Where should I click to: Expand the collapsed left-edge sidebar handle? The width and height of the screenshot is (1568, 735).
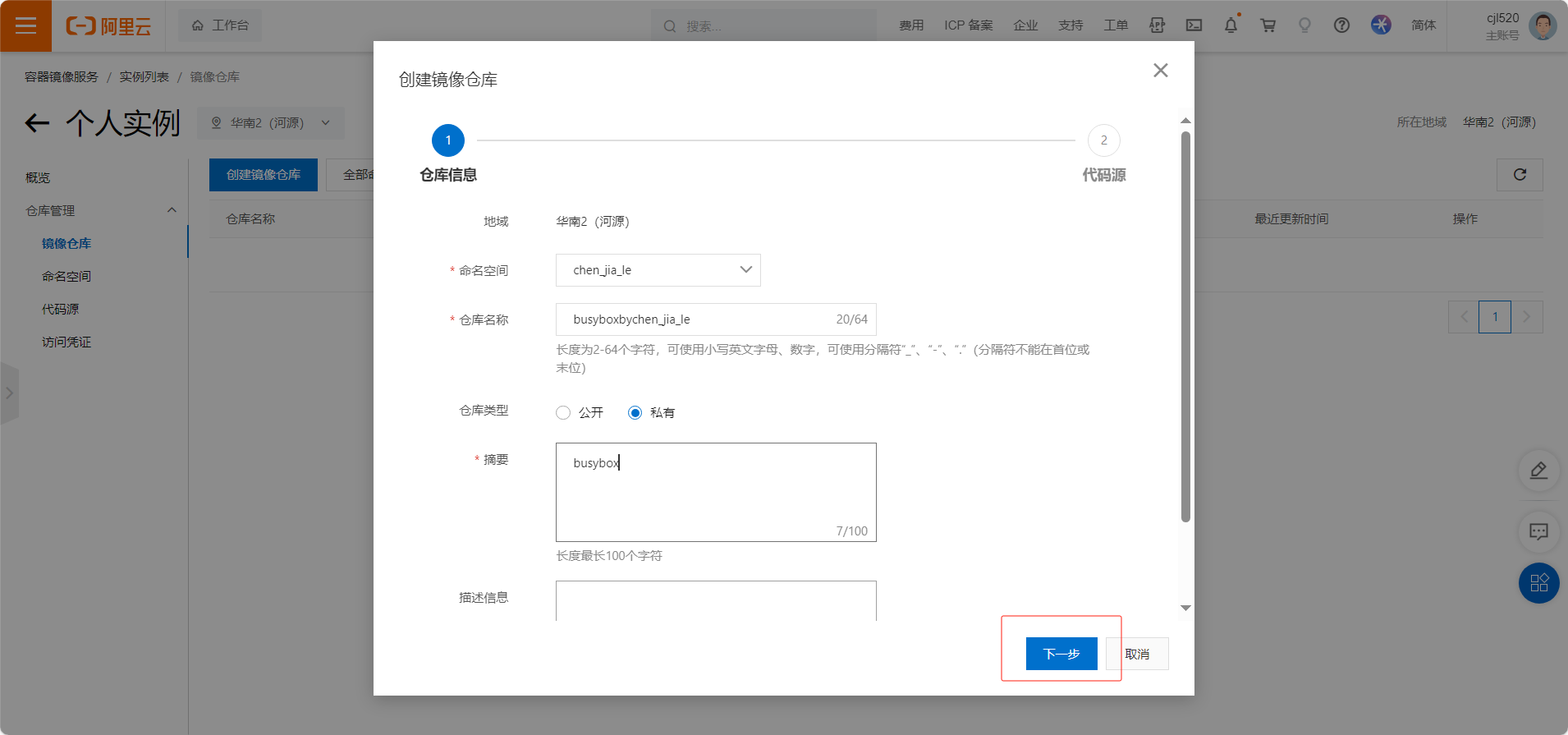click(x=9, y=393)
